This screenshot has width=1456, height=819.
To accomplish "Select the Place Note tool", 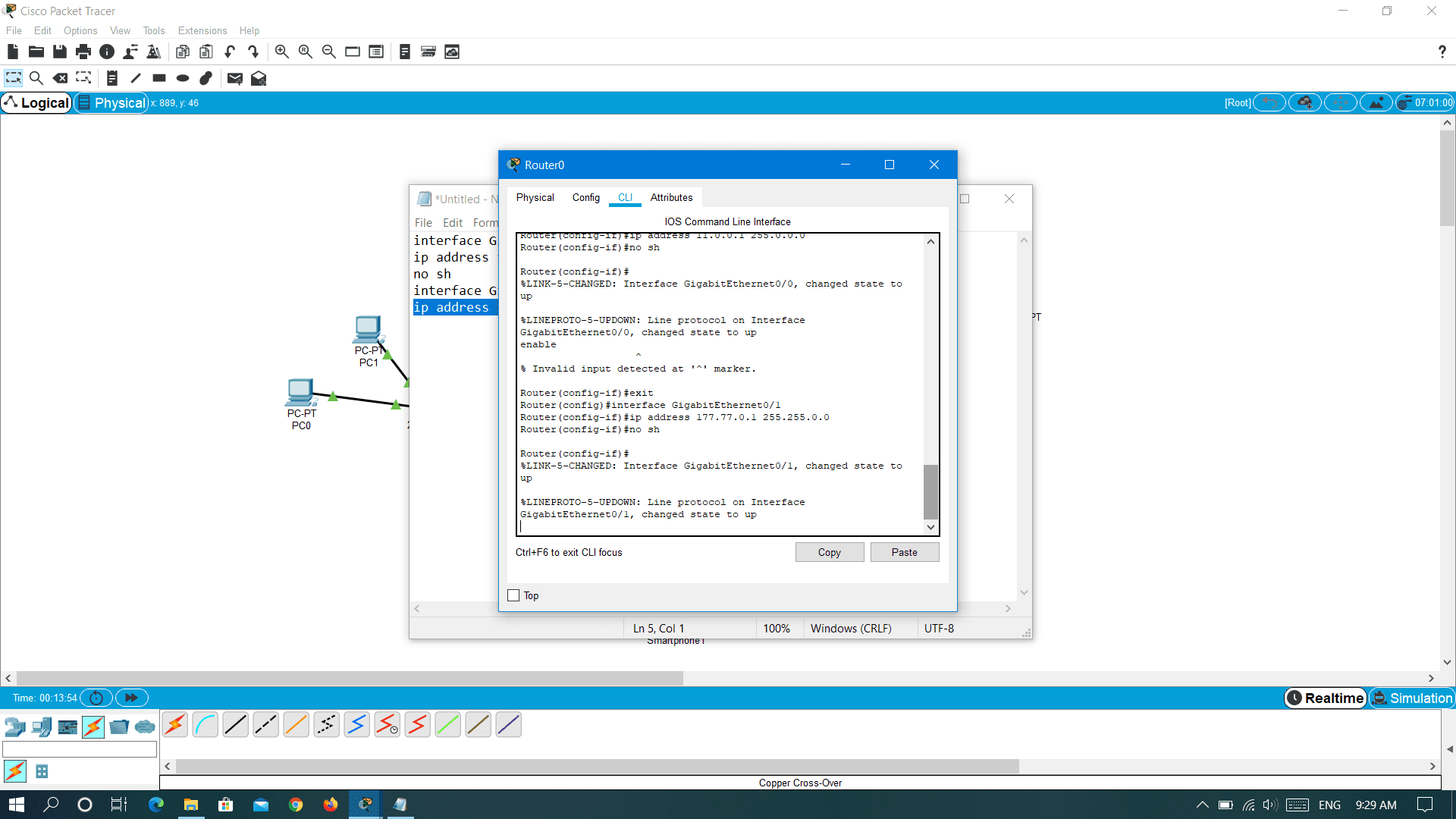I will point(111,78).
